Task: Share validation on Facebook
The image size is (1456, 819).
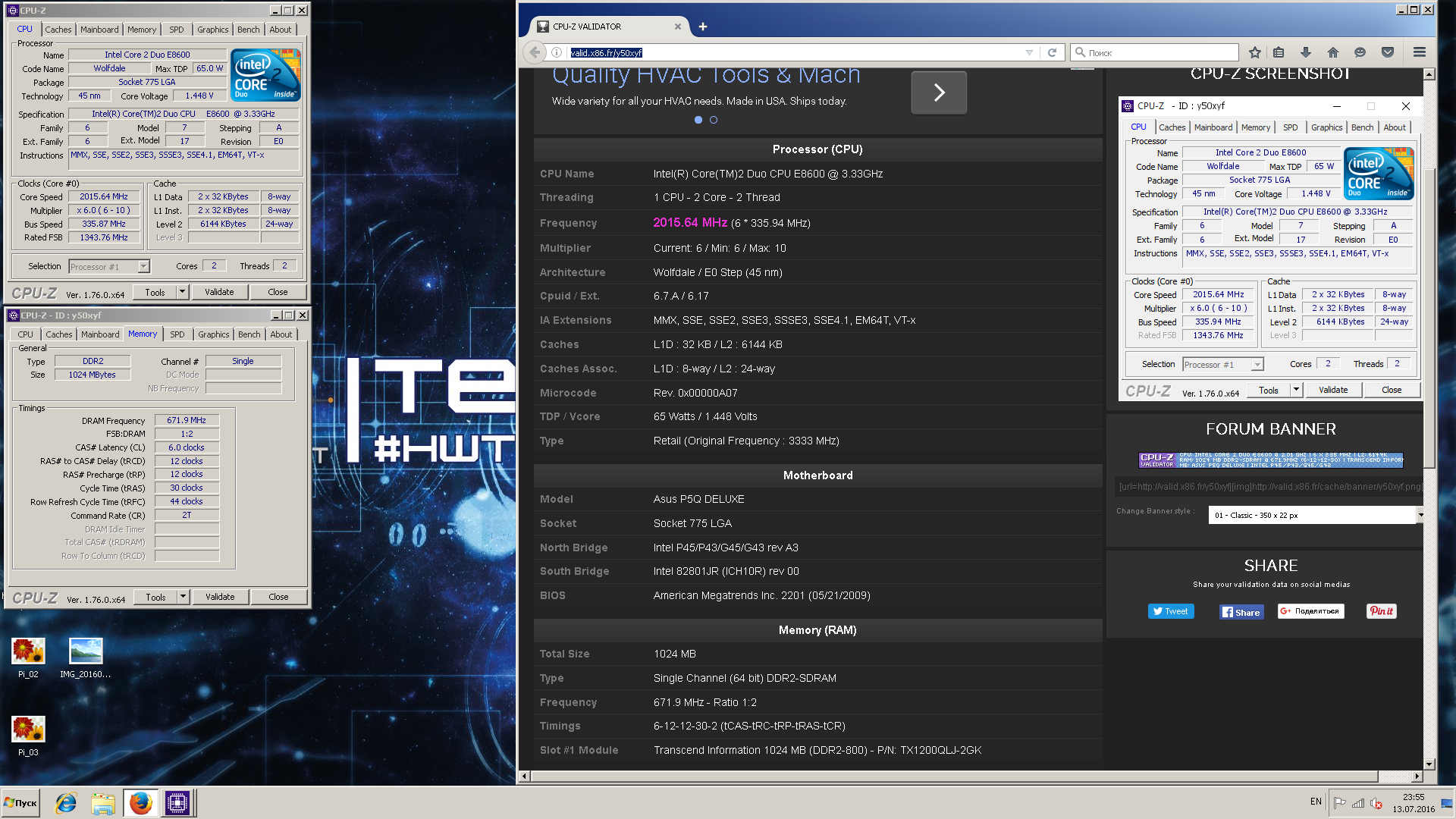Action: click(x=1241, y=612)
